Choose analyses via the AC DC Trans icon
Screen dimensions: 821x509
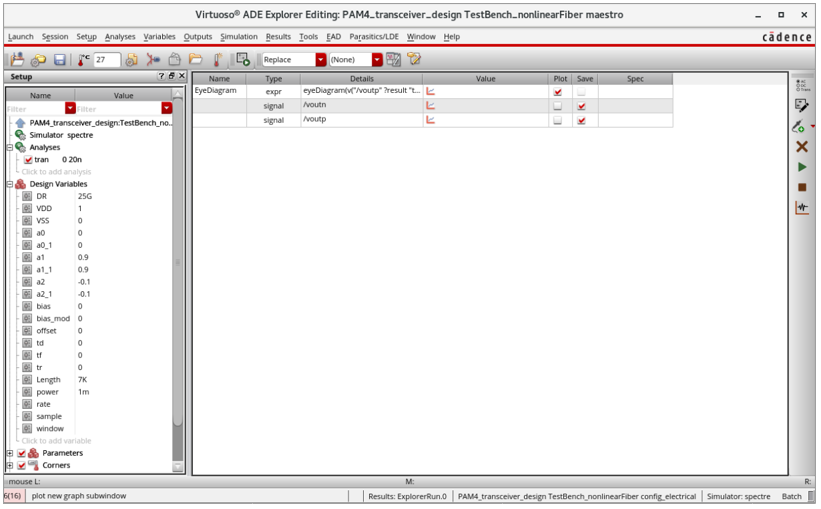[x=802, y=85]
